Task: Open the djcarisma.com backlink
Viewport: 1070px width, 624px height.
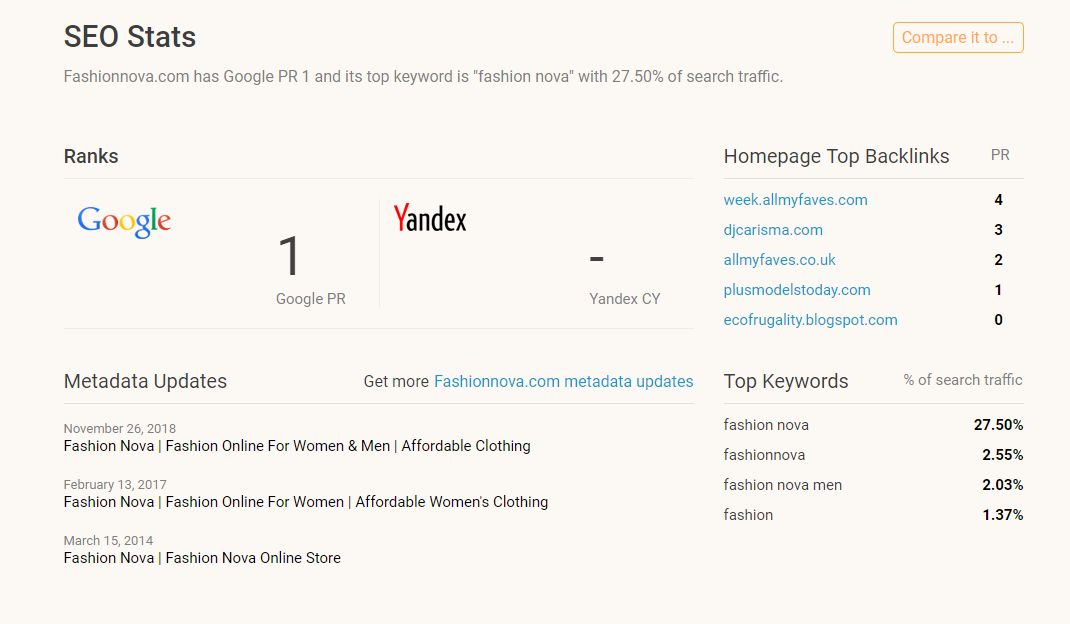Action: tap(773, 230)
